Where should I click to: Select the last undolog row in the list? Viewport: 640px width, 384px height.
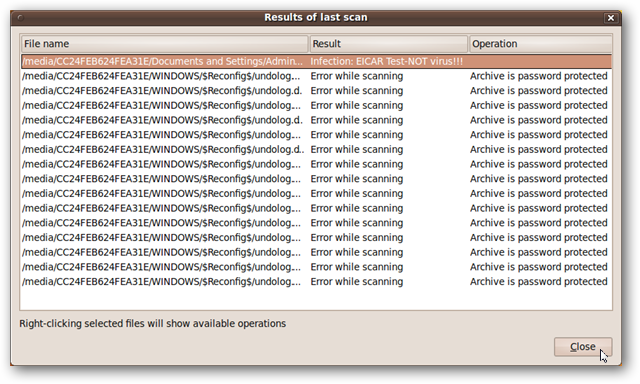point(316,282)
